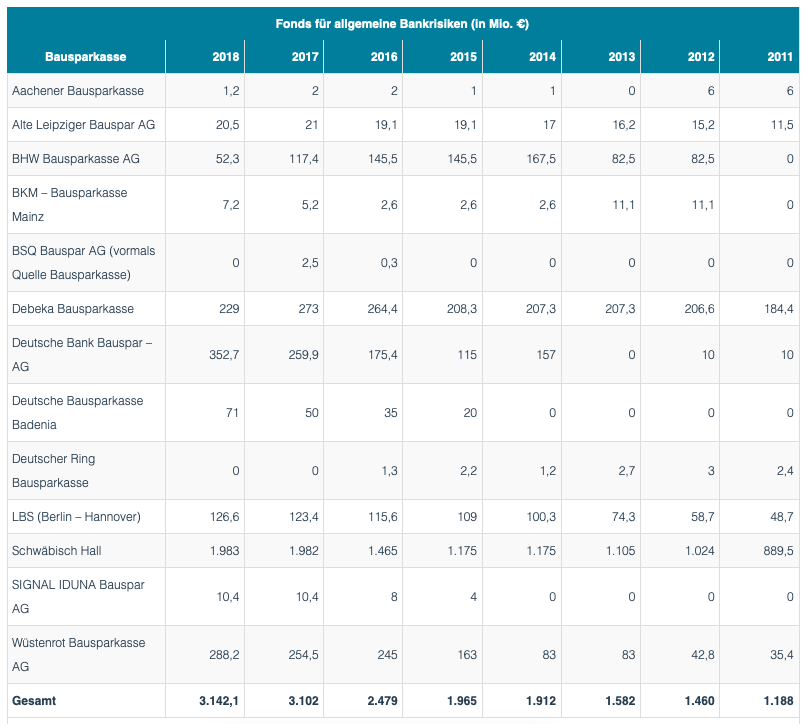Click Deutsche Bank Bauspar 2014 value 157
Viewport: 807px width, 724px height.
(546, 355)
